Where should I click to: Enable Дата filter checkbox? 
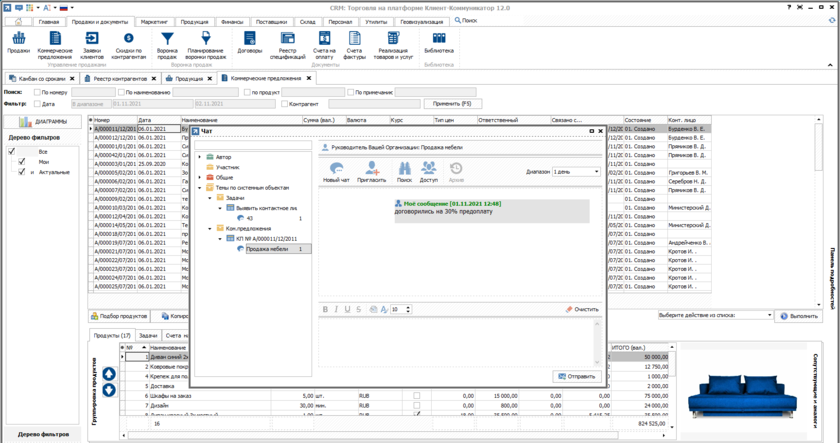click(x=37, y=104)
